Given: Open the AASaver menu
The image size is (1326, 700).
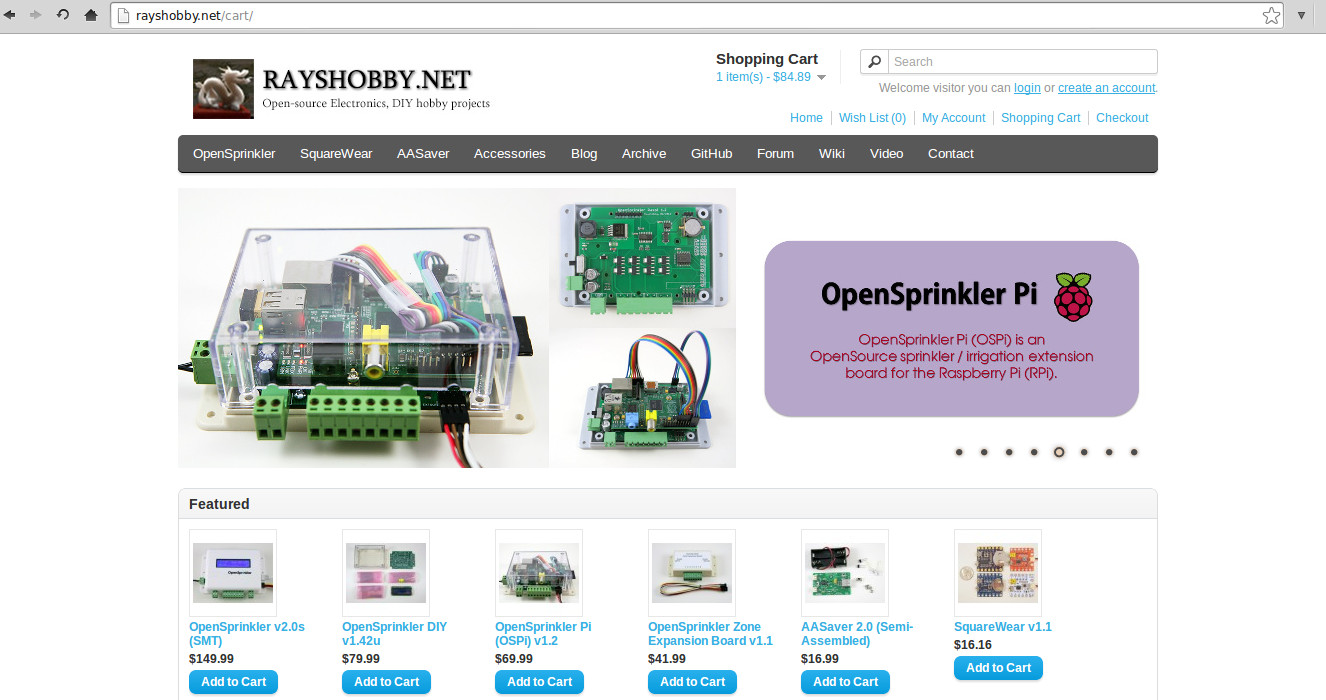Looking at the screenshot, I should tap(423, 154).
